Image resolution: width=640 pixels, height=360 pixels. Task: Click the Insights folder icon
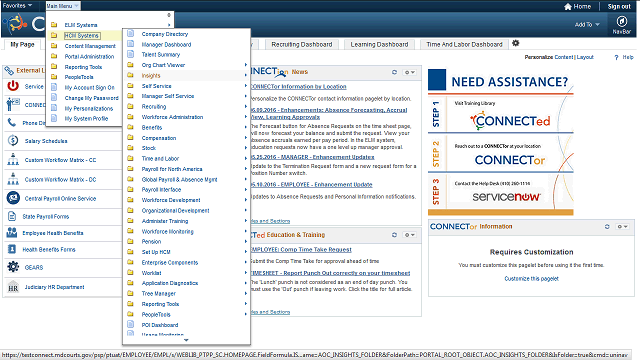131,75
